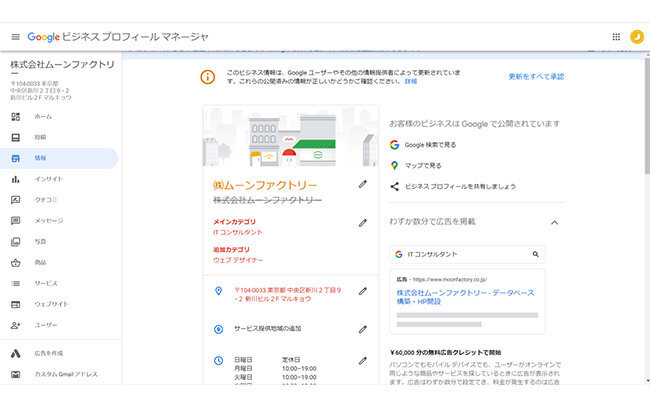Click 更新をすべて承認 link

point(536,77)
